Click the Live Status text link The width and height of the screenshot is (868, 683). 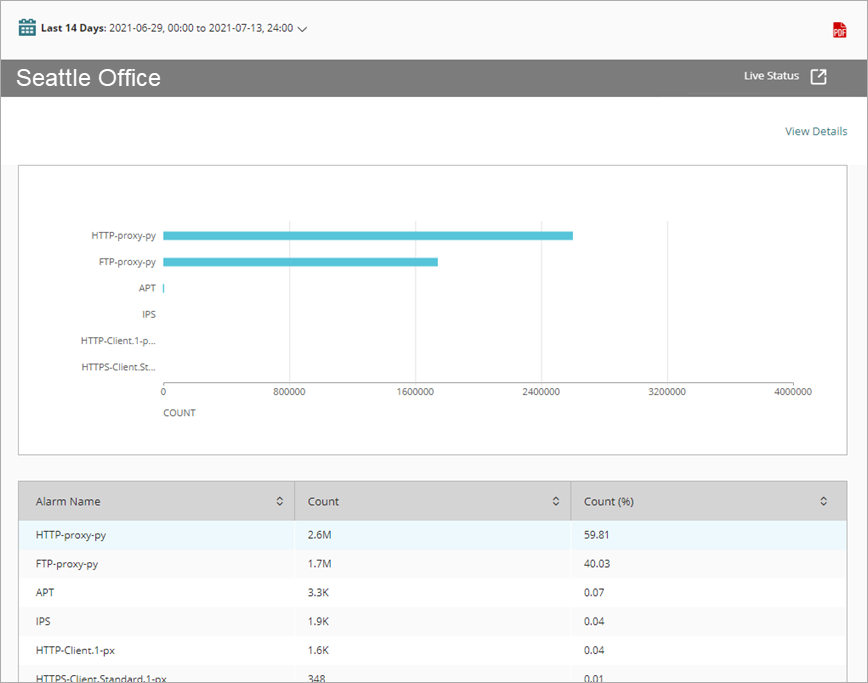click(771, 76)
